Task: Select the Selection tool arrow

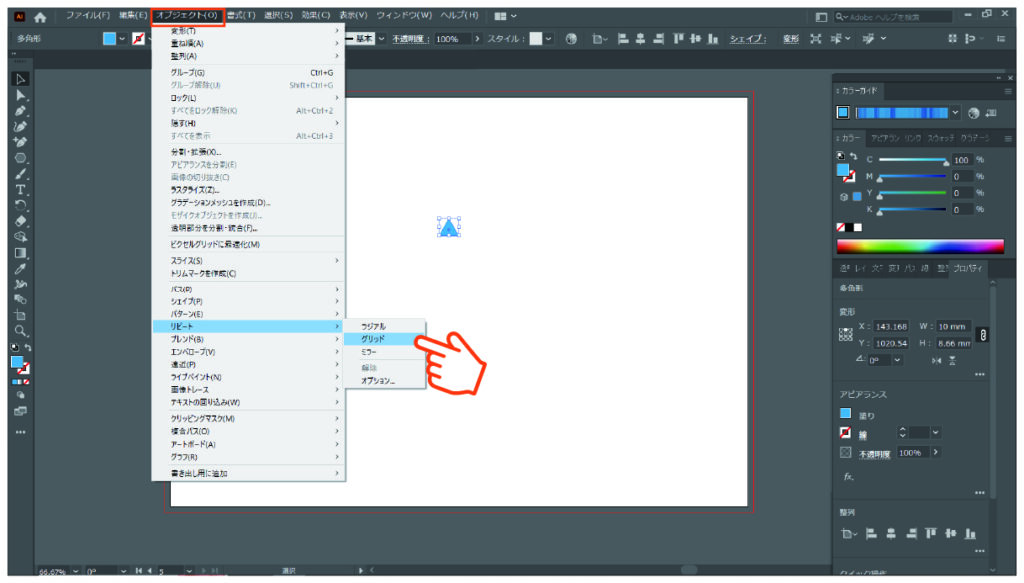Action: click(x=20, y=79)
